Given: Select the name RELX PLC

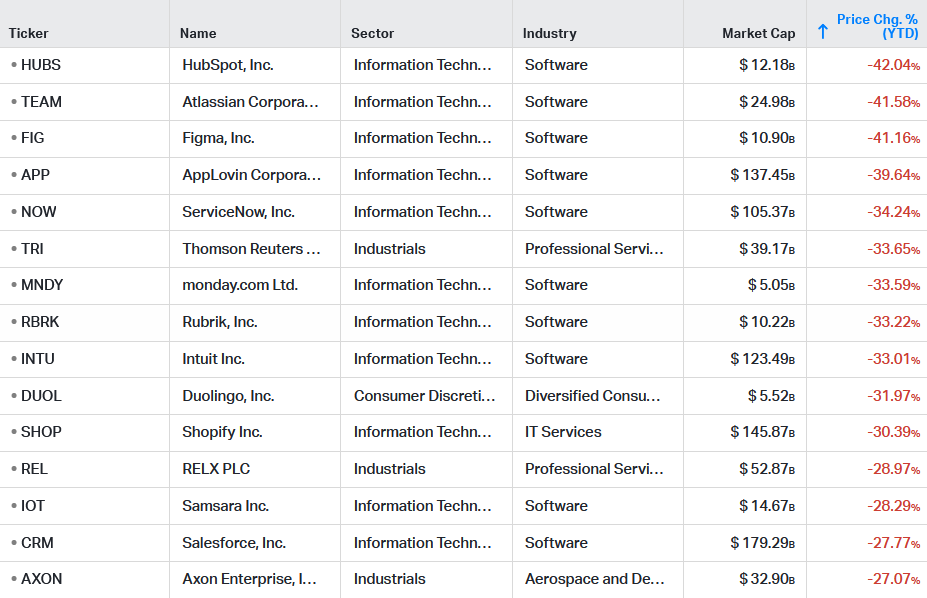Looking at the screenshot, I should [x=216, y=469].
